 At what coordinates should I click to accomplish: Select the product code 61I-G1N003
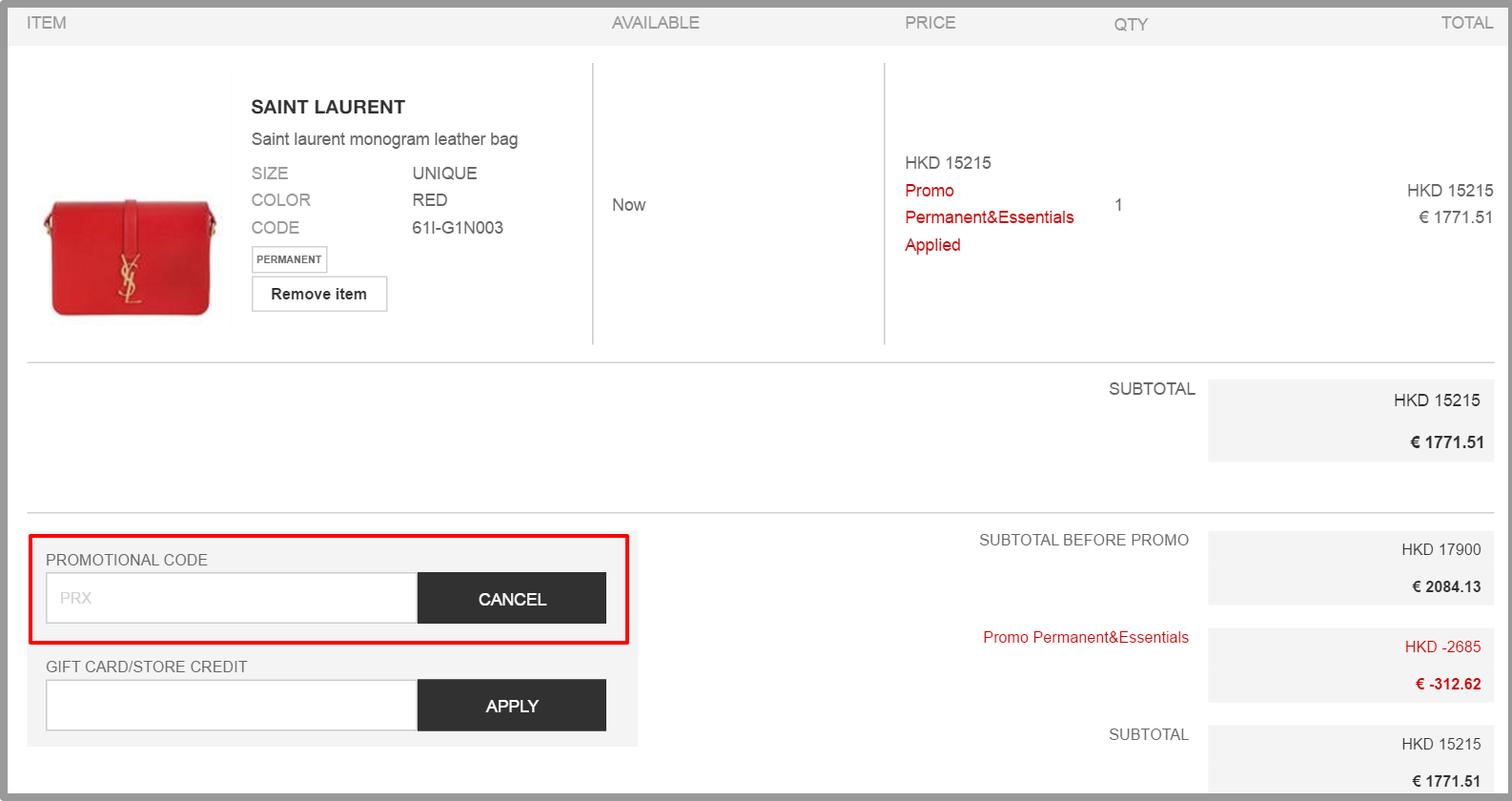(x=458, y=228)
